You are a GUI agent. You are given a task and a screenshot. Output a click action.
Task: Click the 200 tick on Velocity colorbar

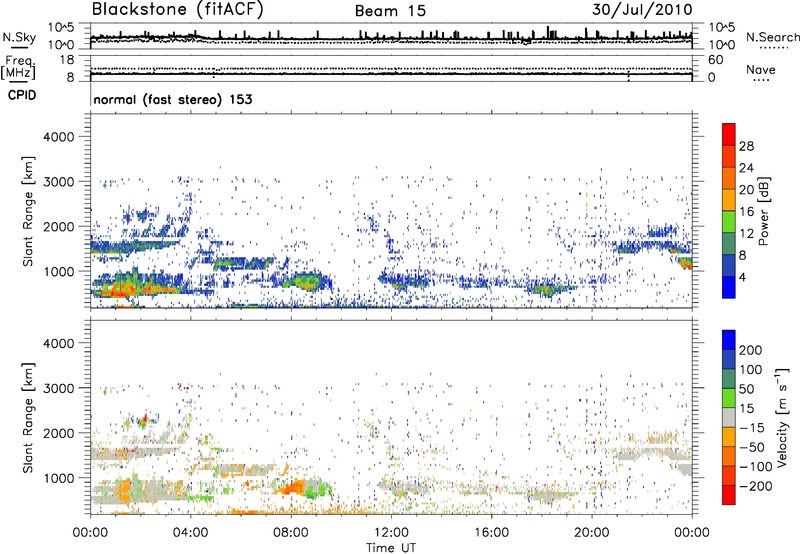click(x=751, y=350)
